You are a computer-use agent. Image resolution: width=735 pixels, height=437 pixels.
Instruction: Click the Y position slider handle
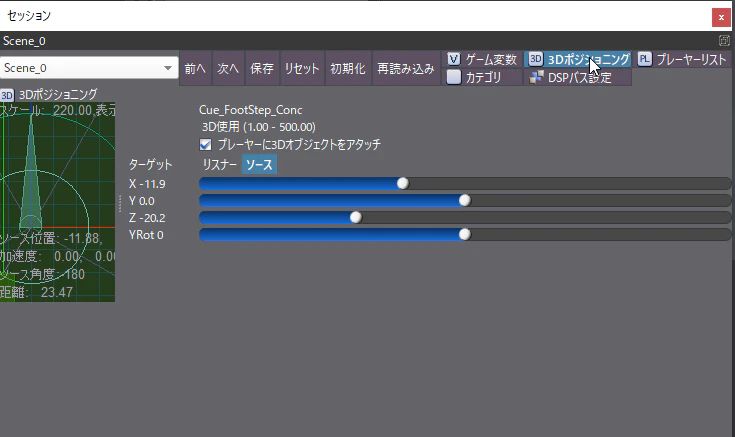pos(465,201)
